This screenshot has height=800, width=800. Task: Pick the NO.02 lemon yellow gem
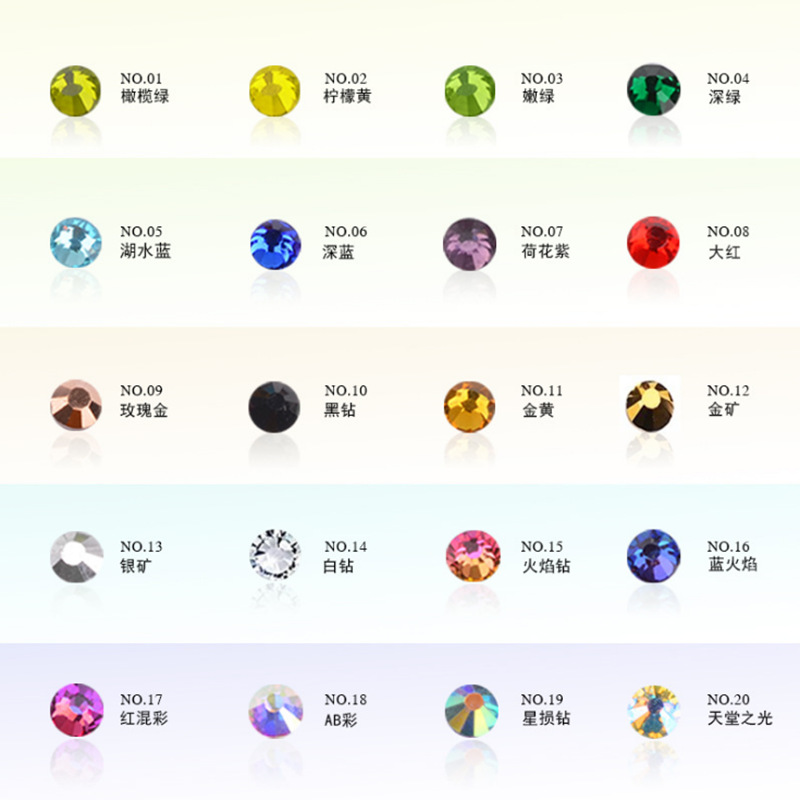274,91
